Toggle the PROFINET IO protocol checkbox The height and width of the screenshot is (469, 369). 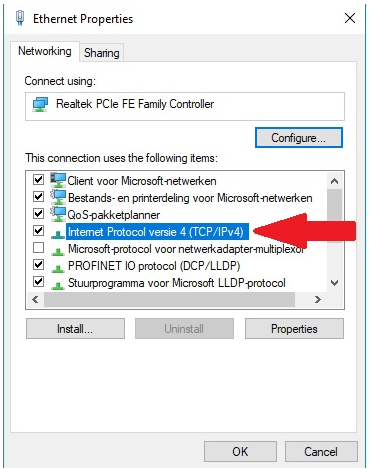coord(38,265)
